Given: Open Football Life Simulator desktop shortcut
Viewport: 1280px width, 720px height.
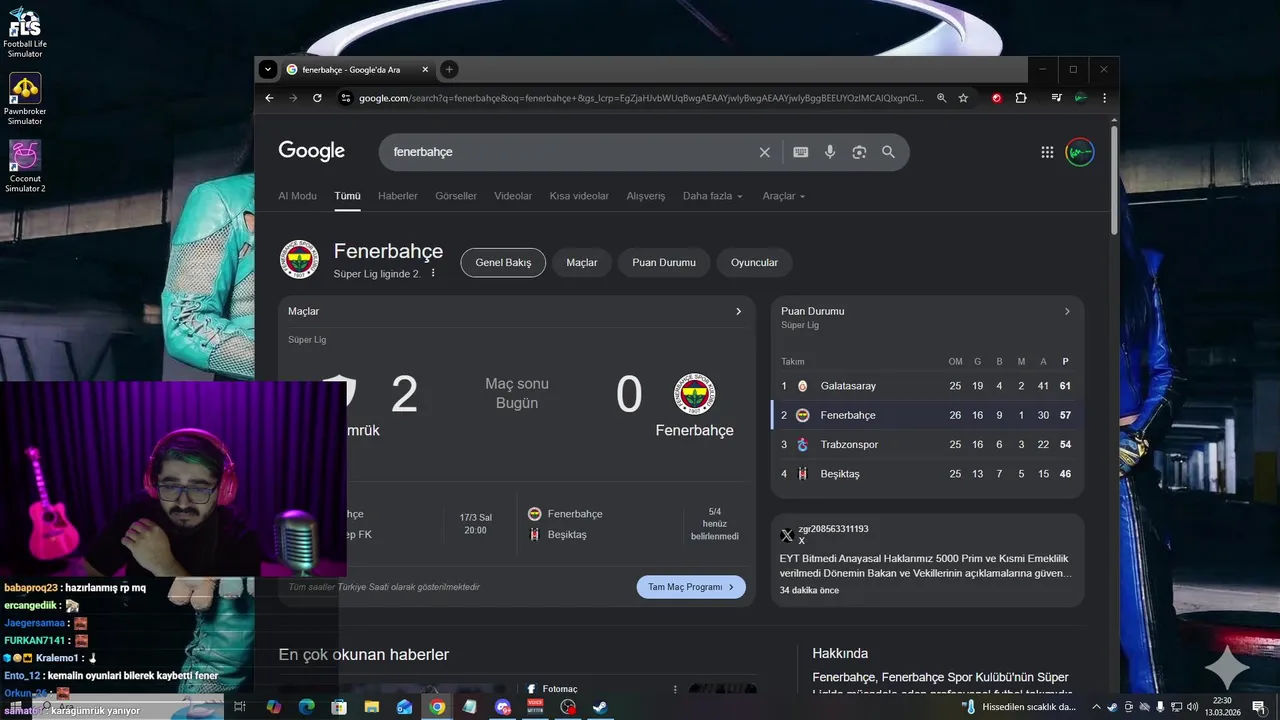Looking at the screenshot, I should pos(25,32).
